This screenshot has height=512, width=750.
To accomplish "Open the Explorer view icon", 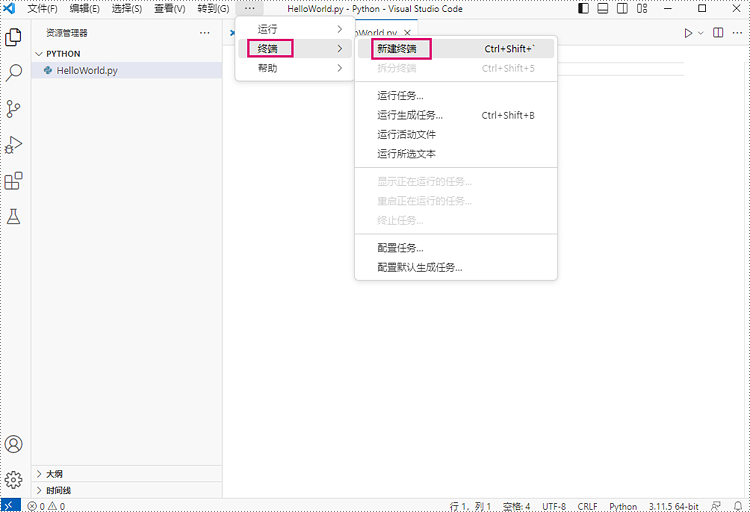I will tap(13, 37).
